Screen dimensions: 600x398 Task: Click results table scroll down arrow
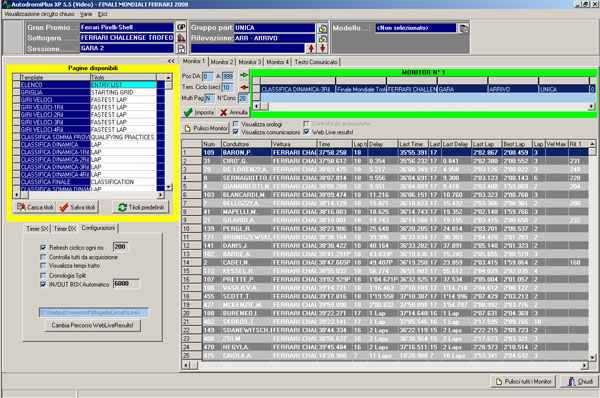tap(592, 357)
